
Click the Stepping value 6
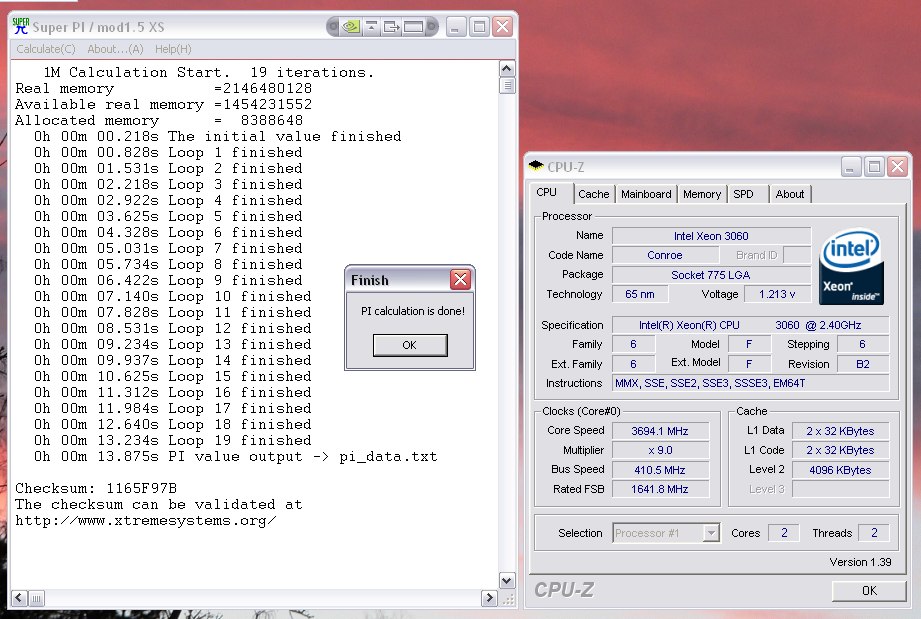pos(863,344)
